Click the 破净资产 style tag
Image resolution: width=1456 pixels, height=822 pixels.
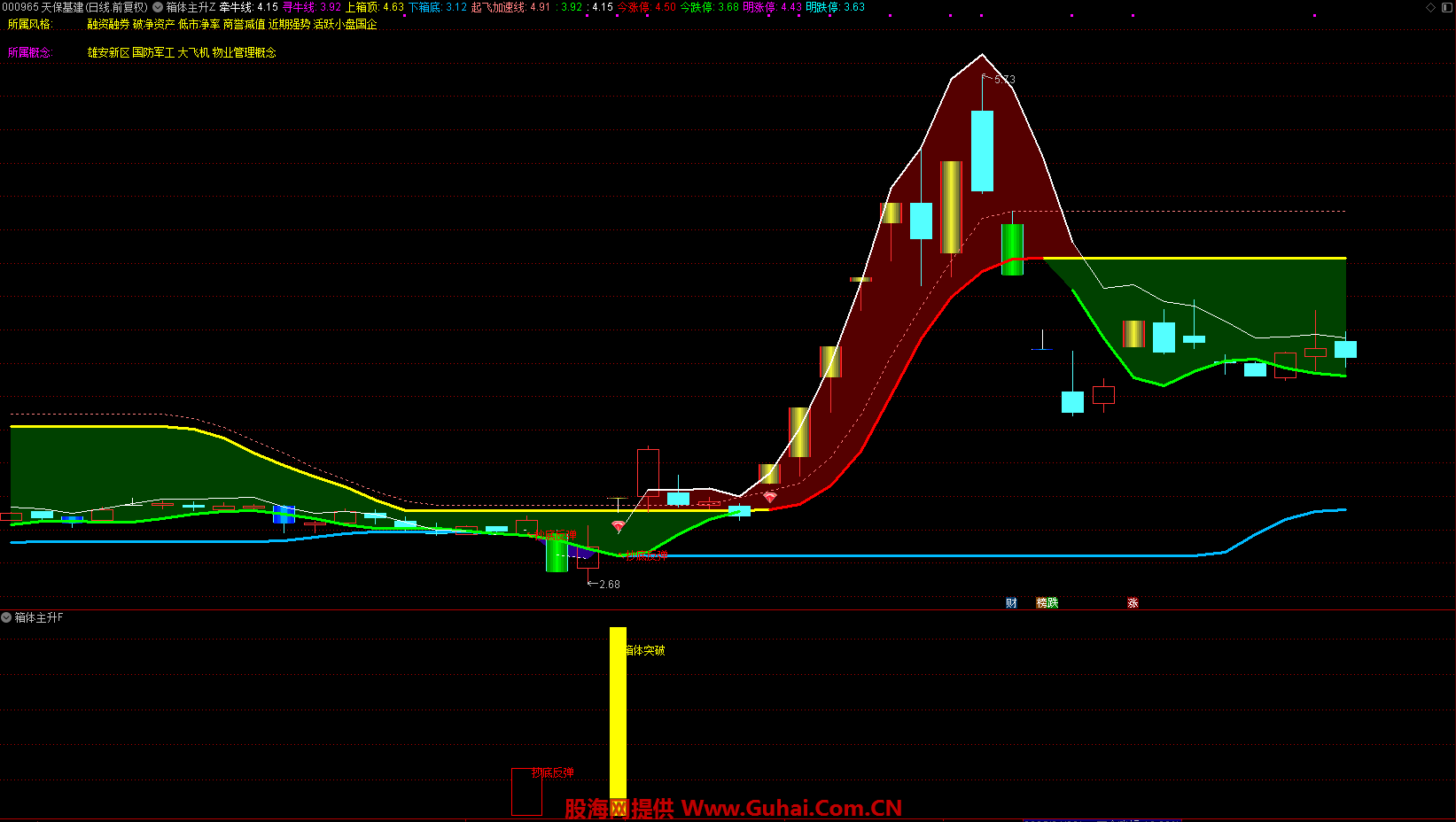[154, 25]
